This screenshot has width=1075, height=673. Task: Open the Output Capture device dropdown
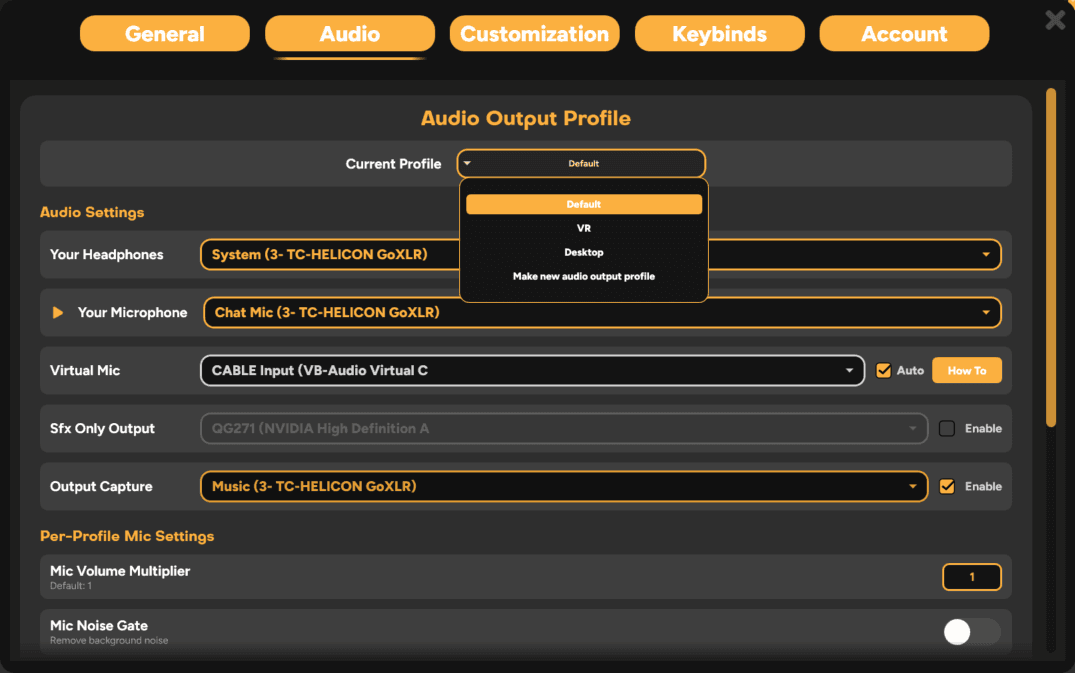tap(913, 486)
